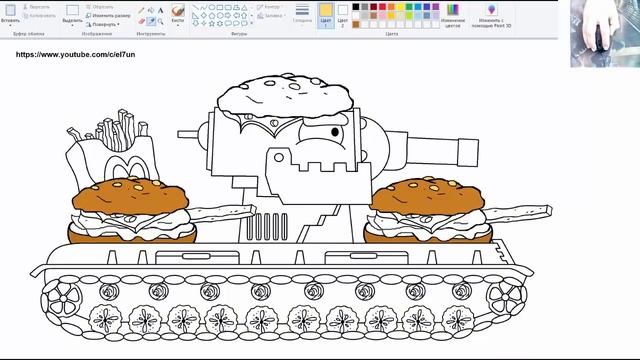Open the shape Fill (Заливка) dropdown

(x=271, y=16)
